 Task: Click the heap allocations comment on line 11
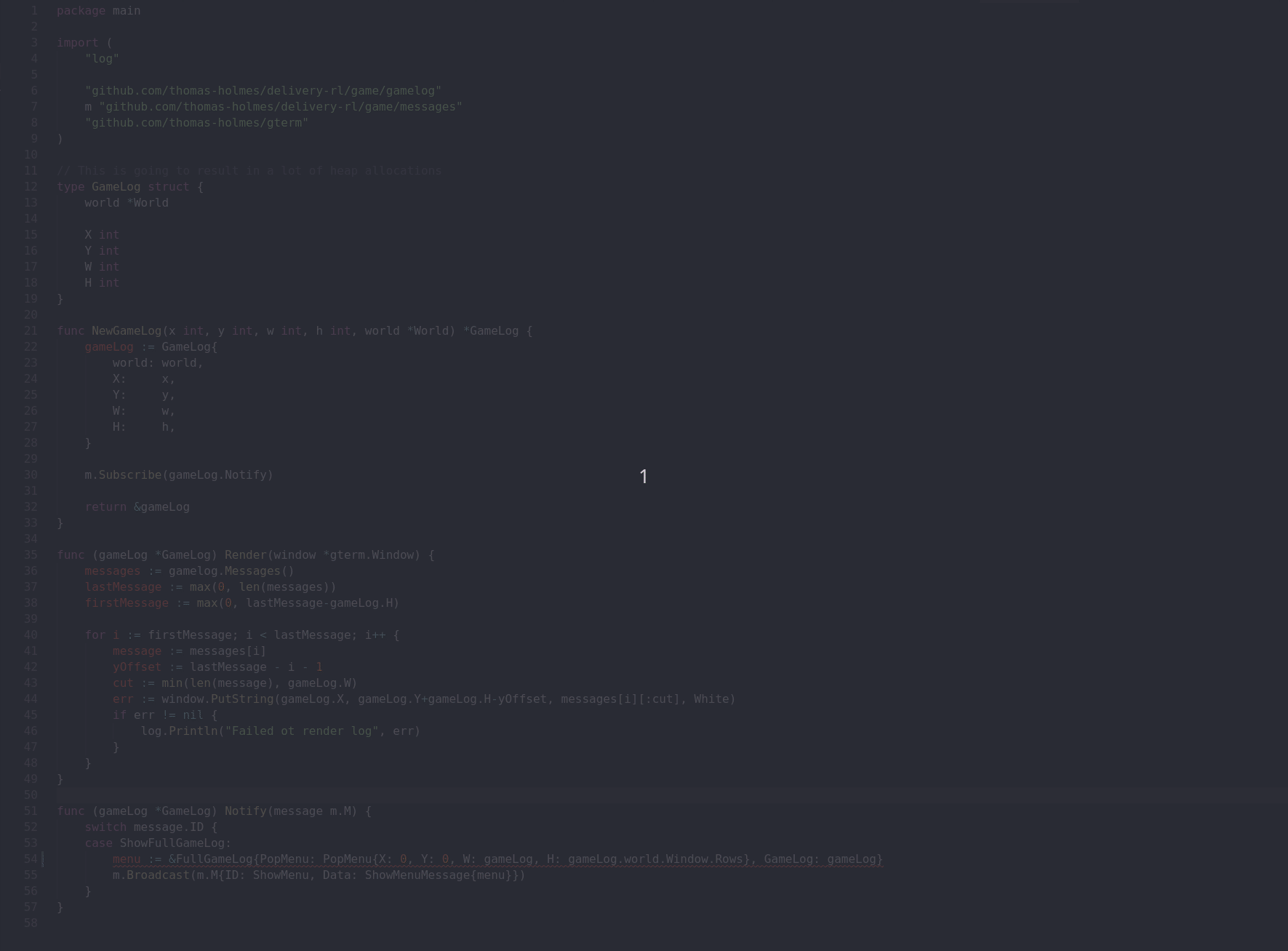(249, 171)
